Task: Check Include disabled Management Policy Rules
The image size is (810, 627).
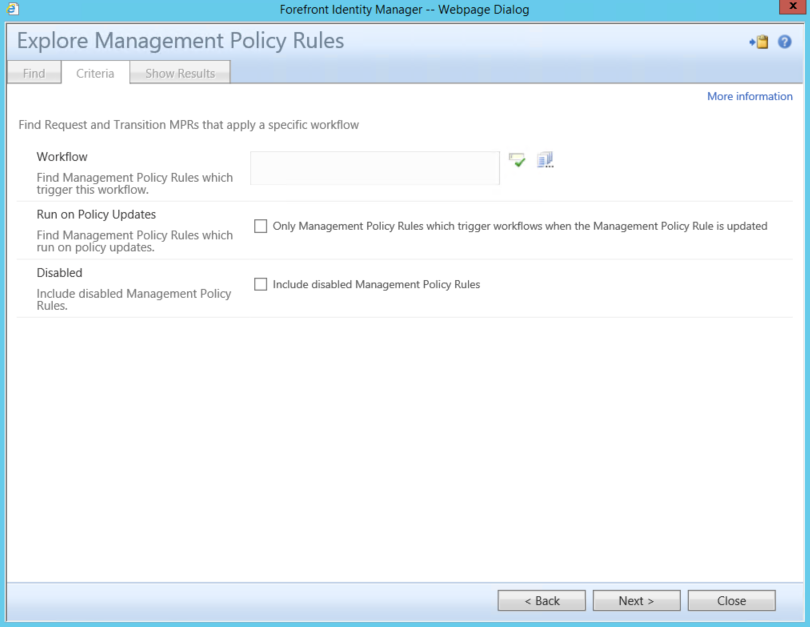Action: tap(260, 285)
